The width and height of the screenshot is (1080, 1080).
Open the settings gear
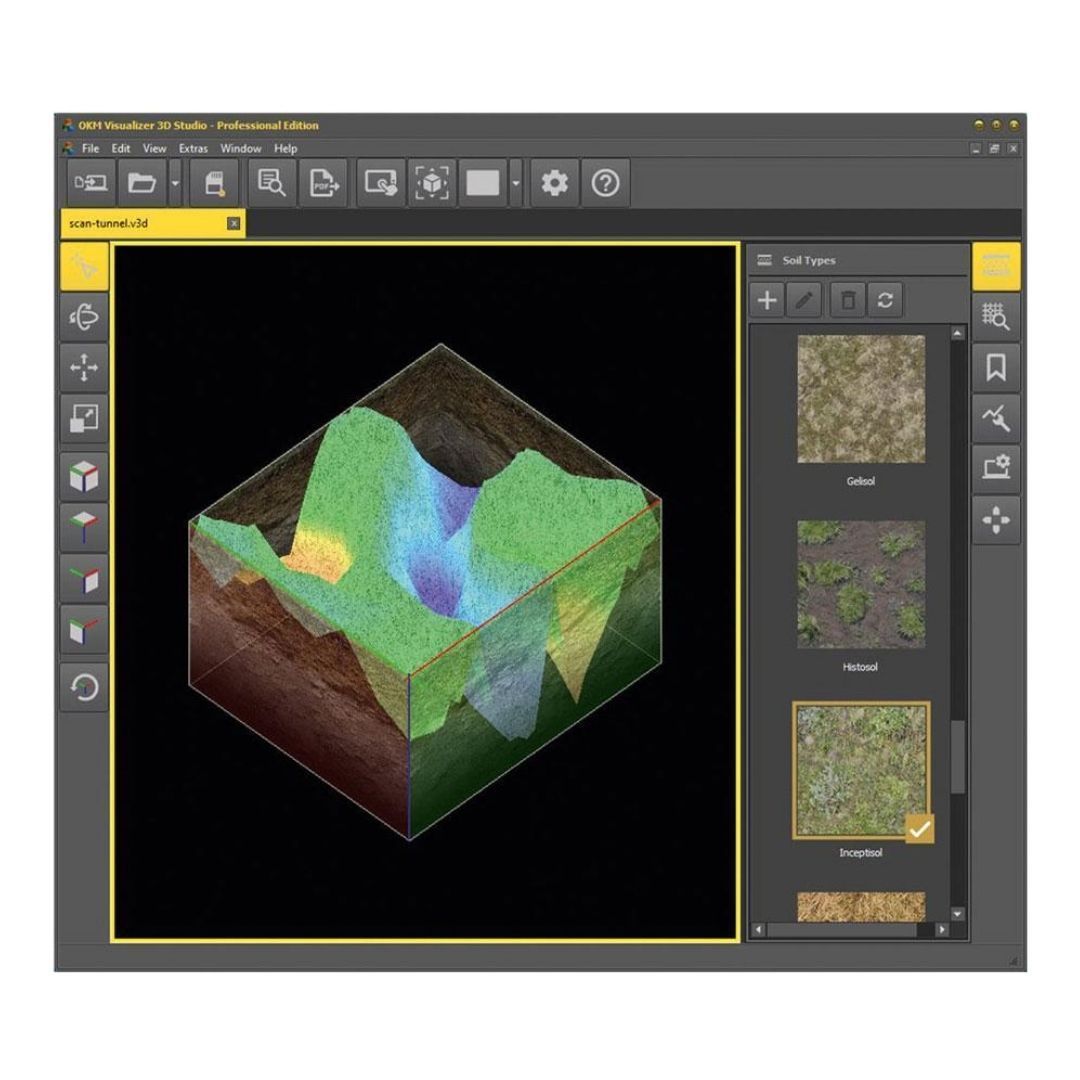point(554,183)
